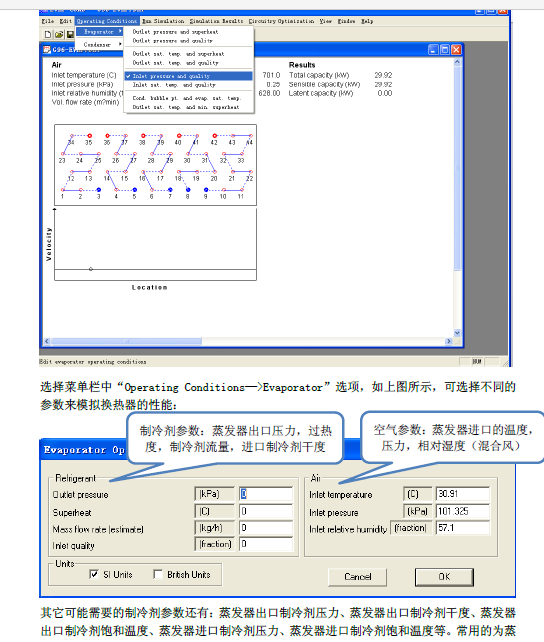Maximize the C96 child window
The width and height of the screenshot is (544, 642).
(x=445, y=50)
